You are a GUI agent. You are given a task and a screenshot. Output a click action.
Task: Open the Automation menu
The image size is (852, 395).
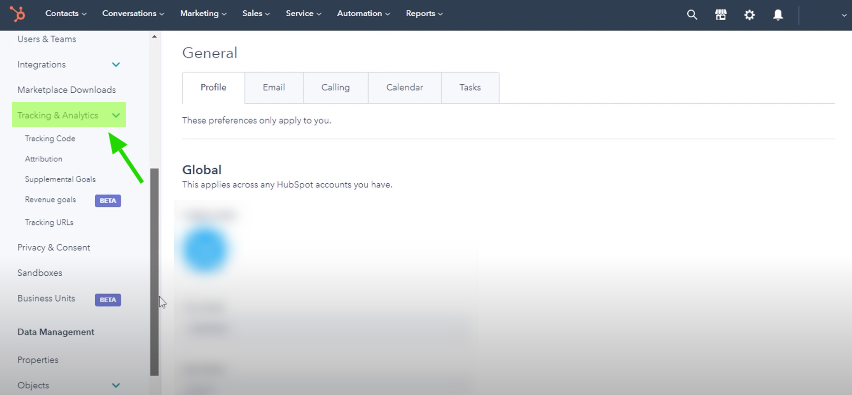(x=363, y=14)
